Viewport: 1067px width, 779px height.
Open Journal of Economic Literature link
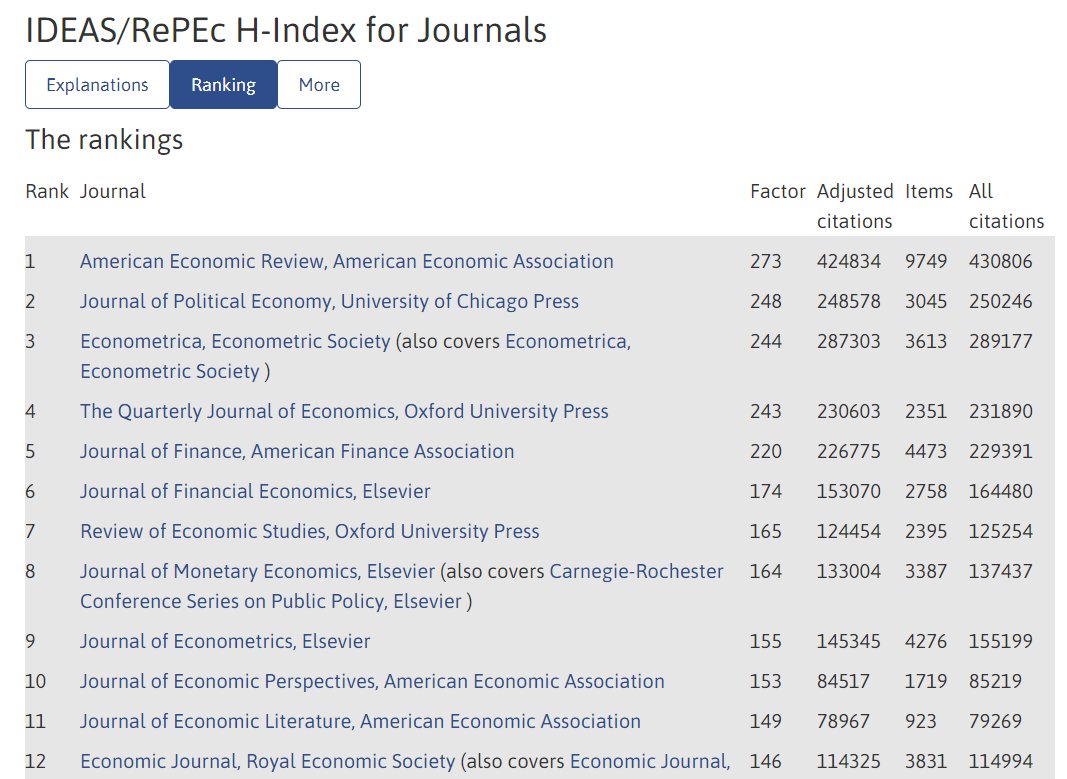[361, 722]
